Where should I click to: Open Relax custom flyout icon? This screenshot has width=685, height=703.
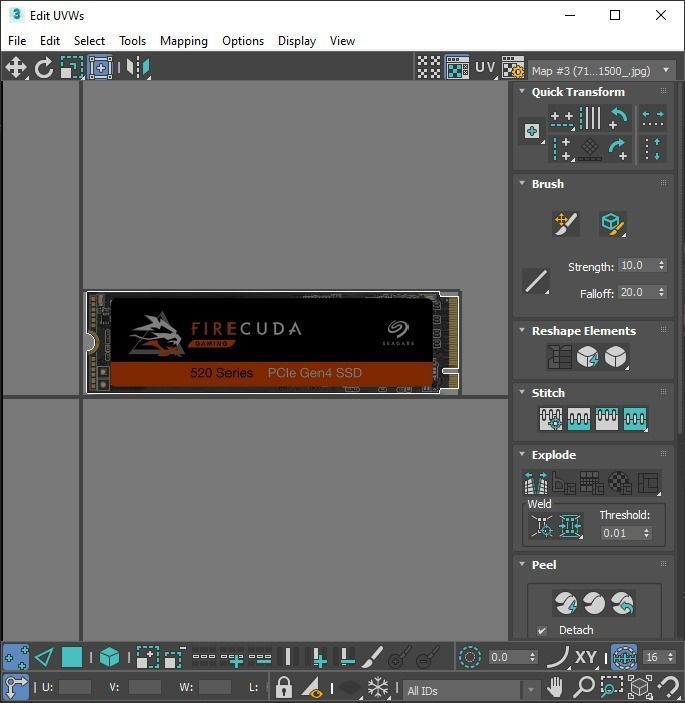pyautogui.click(x=616, y=357)
